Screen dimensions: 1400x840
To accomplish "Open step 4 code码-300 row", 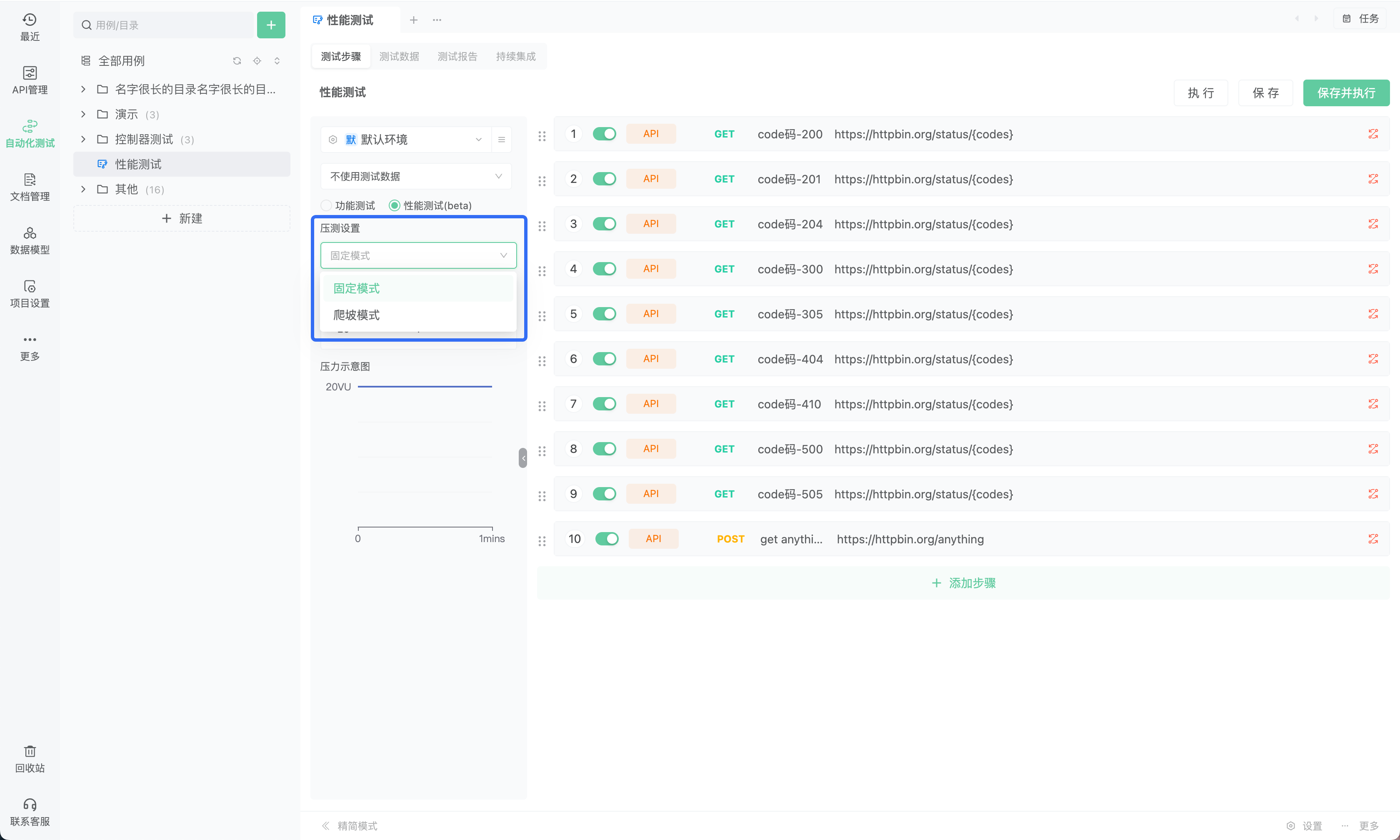I will [972, 269].
